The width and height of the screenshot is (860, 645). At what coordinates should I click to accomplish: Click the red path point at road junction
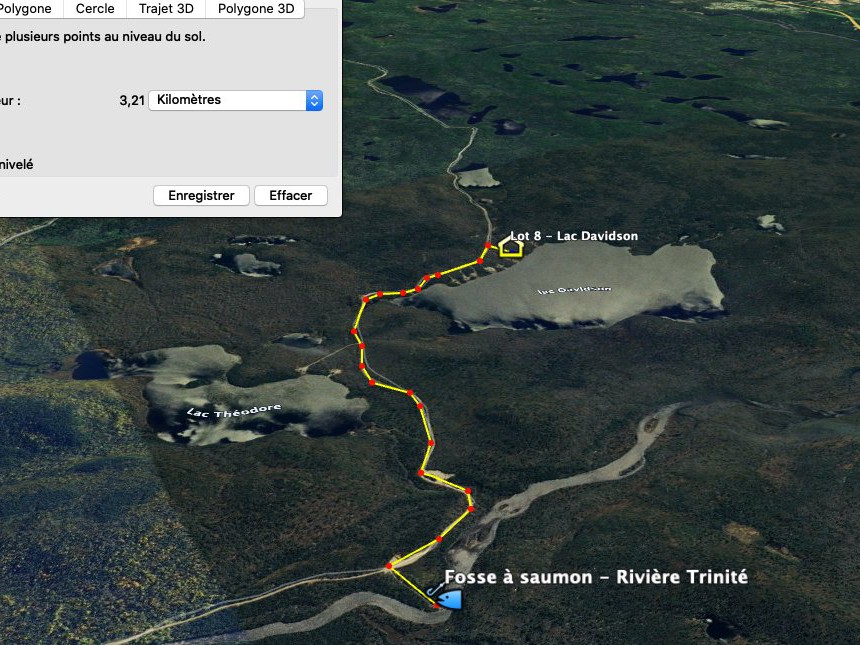click(x=388, y=566)
